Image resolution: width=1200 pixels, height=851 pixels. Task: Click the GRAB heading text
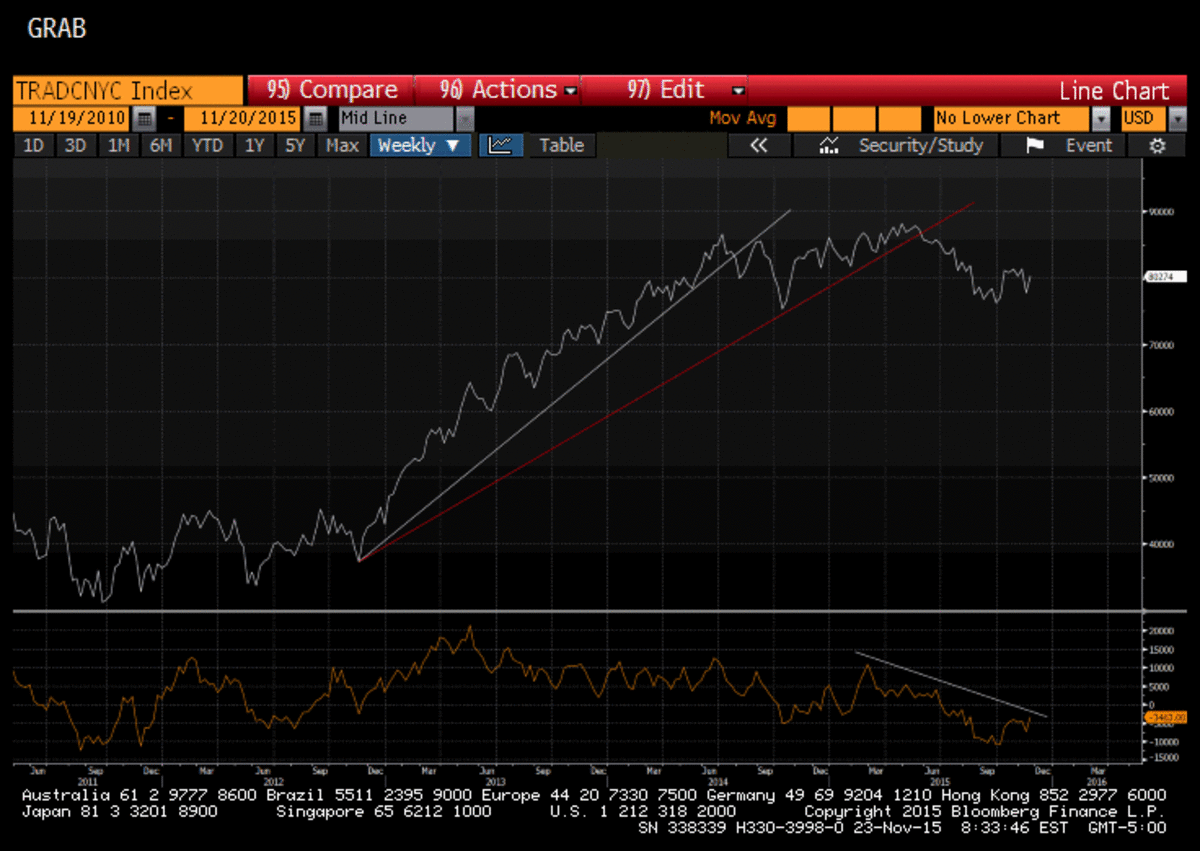click(x=57, y=28)
